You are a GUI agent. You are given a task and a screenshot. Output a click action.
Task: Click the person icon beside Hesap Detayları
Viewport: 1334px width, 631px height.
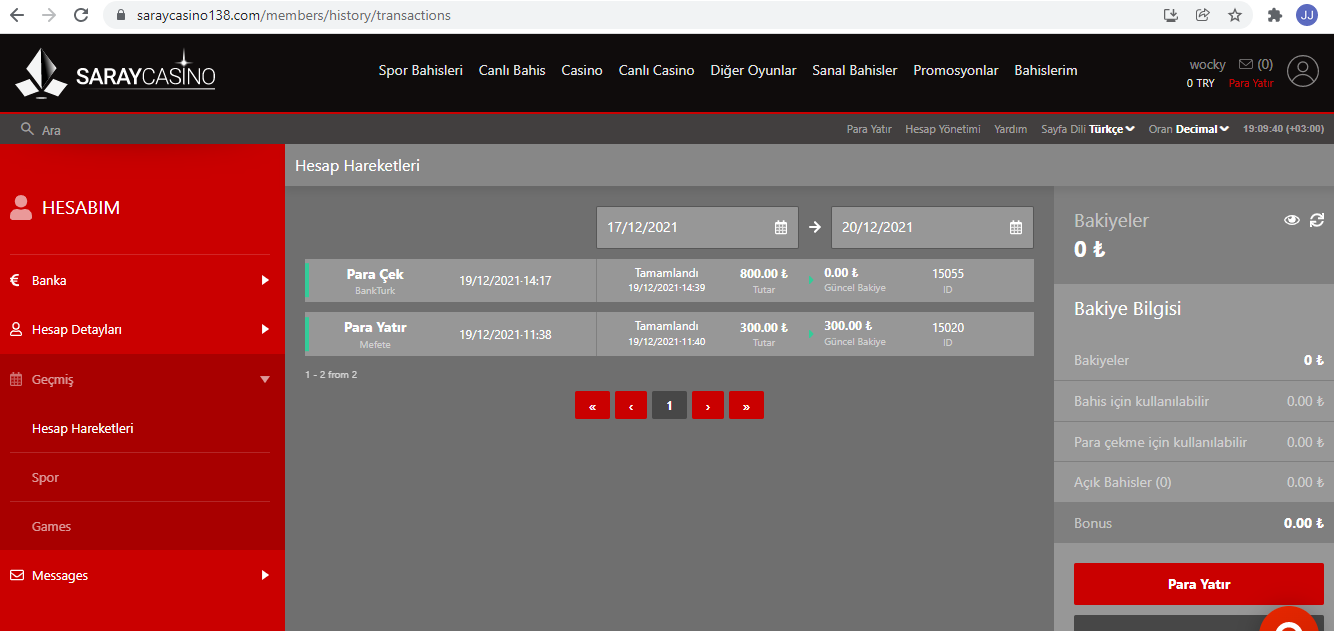15,329
